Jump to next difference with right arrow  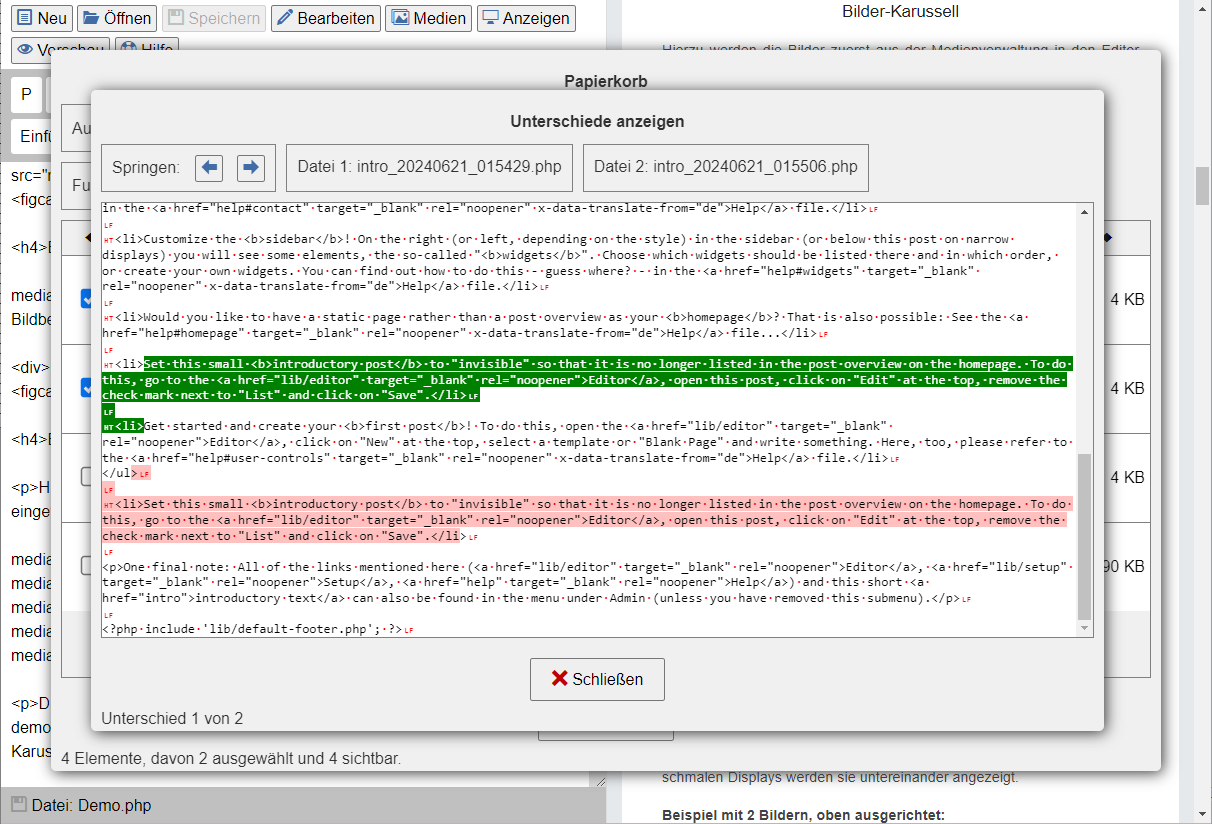(251, 167)
